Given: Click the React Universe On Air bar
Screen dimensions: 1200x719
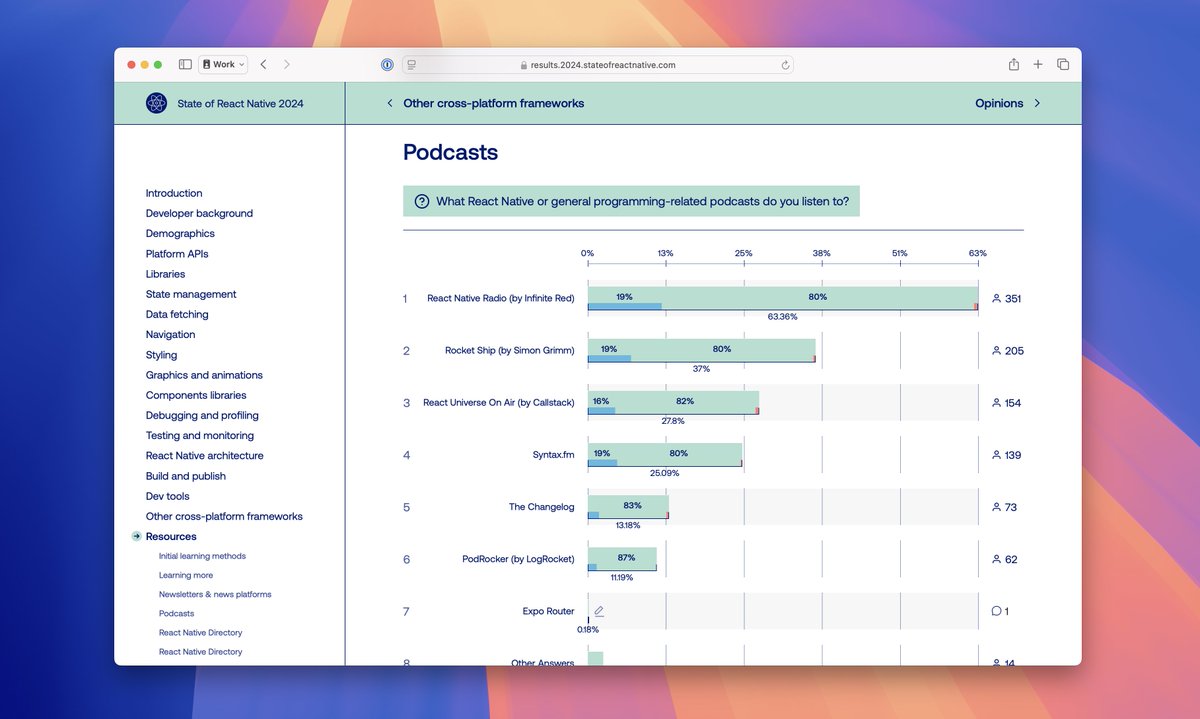Looking at the screenshot, I should coord(673,403).
